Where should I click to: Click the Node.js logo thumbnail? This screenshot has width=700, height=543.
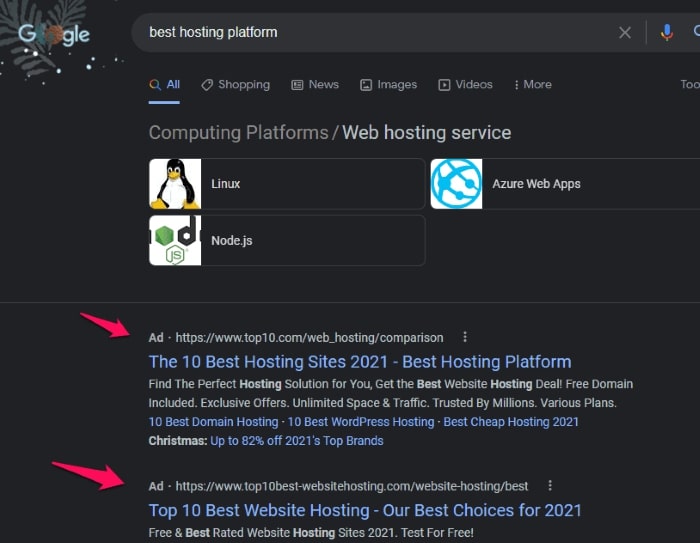[x=175, y=240]
